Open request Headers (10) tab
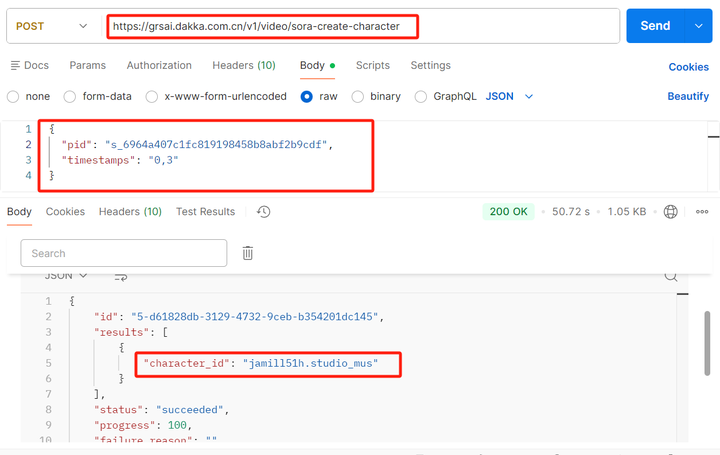Image resolution: width=720 pixels, height=455 pixels. coord(244,65)
